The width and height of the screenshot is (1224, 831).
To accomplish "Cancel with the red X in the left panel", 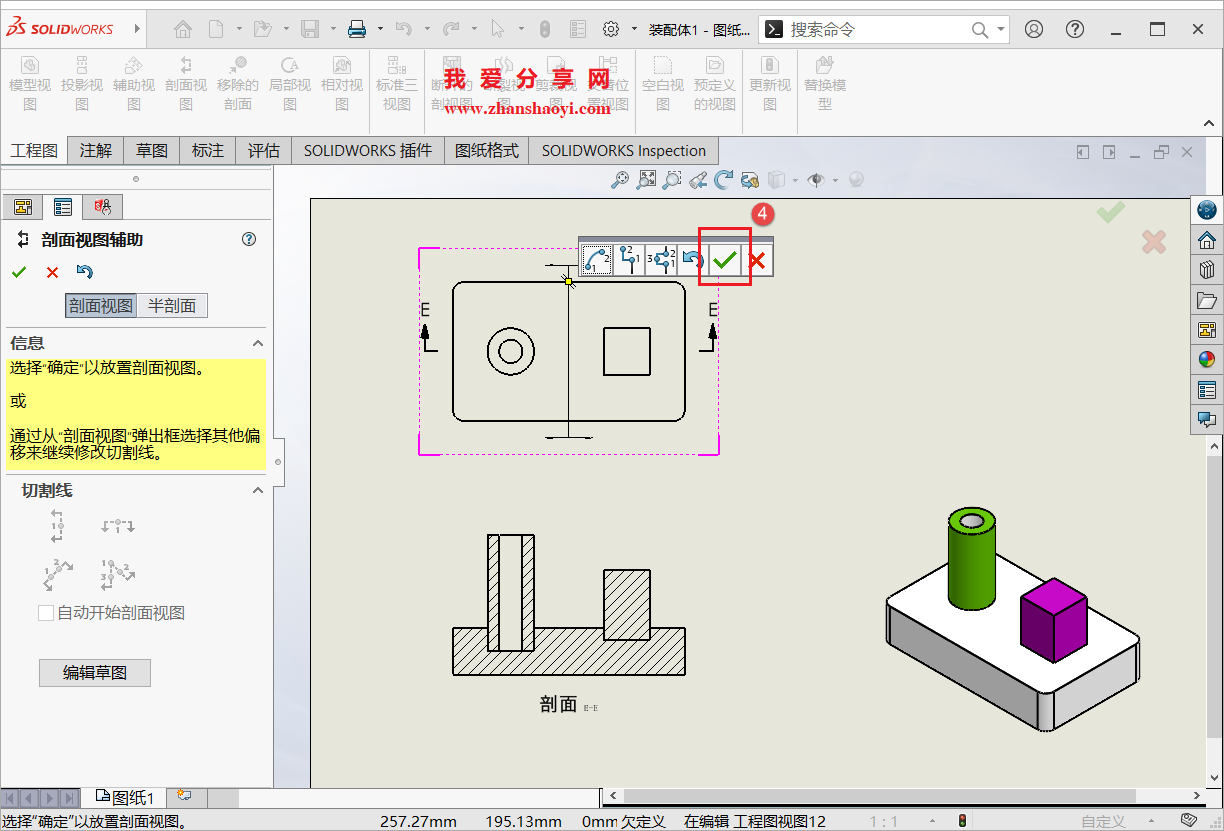I will tap(52, 272).
